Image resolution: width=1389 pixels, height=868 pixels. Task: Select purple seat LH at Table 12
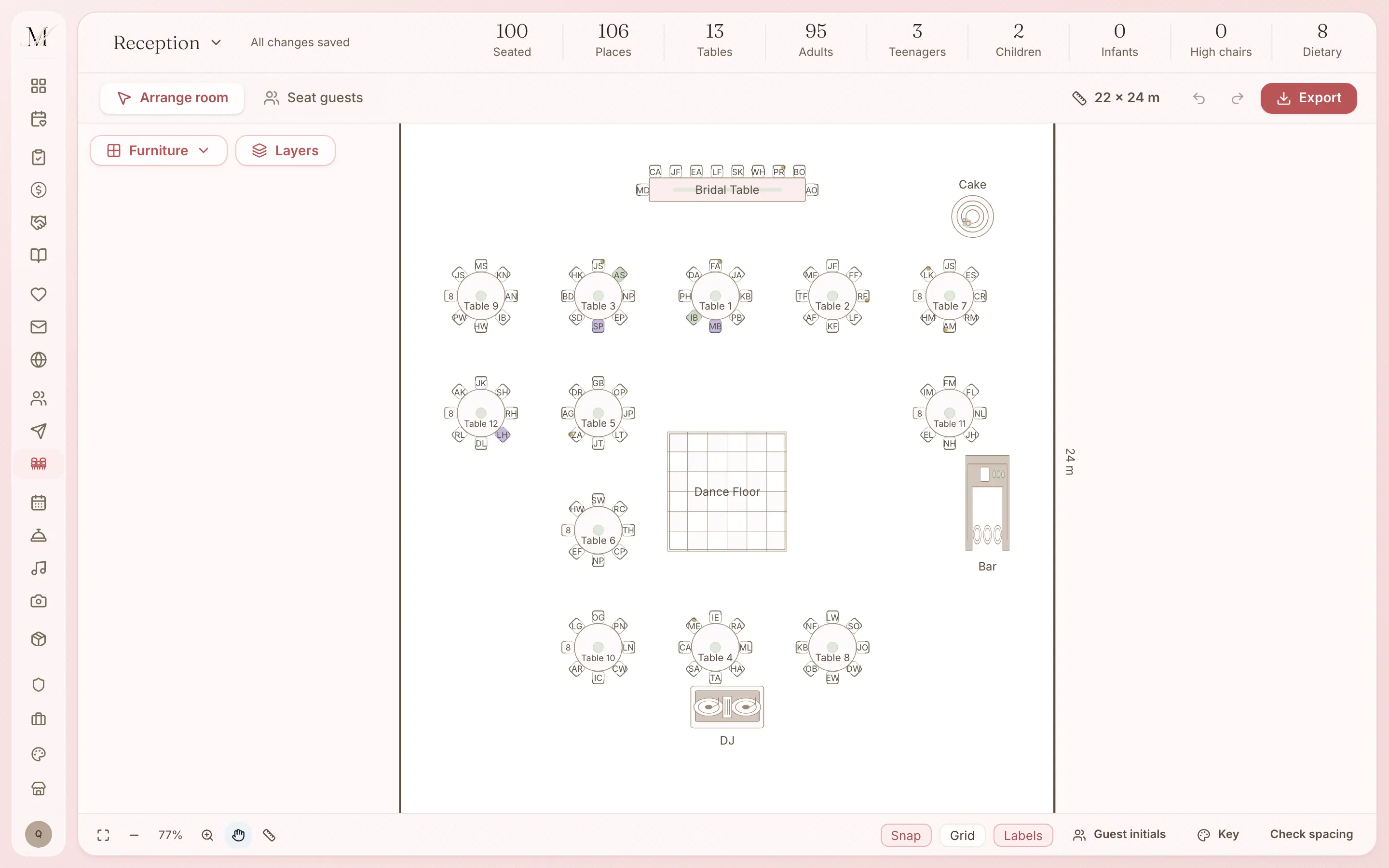pos(502,434)
